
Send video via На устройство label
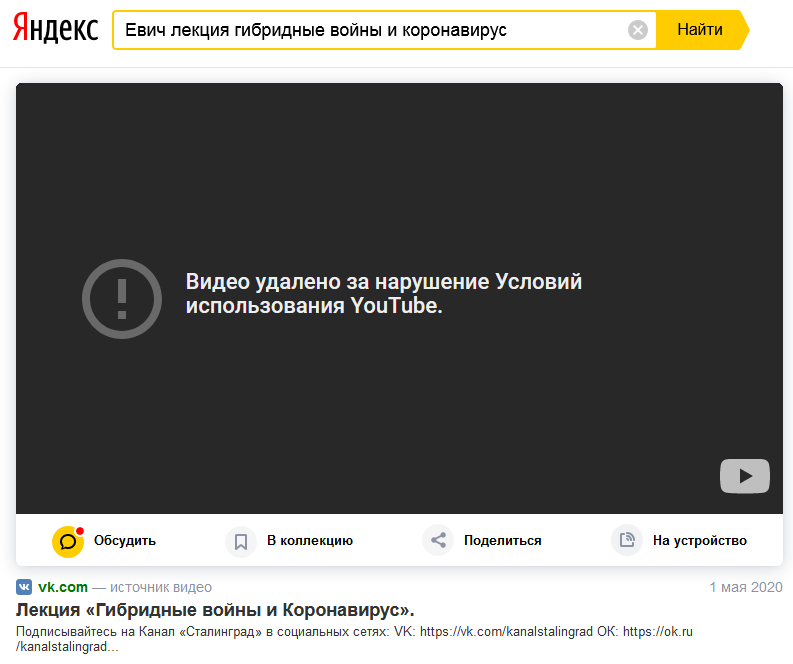coord(700,541)
